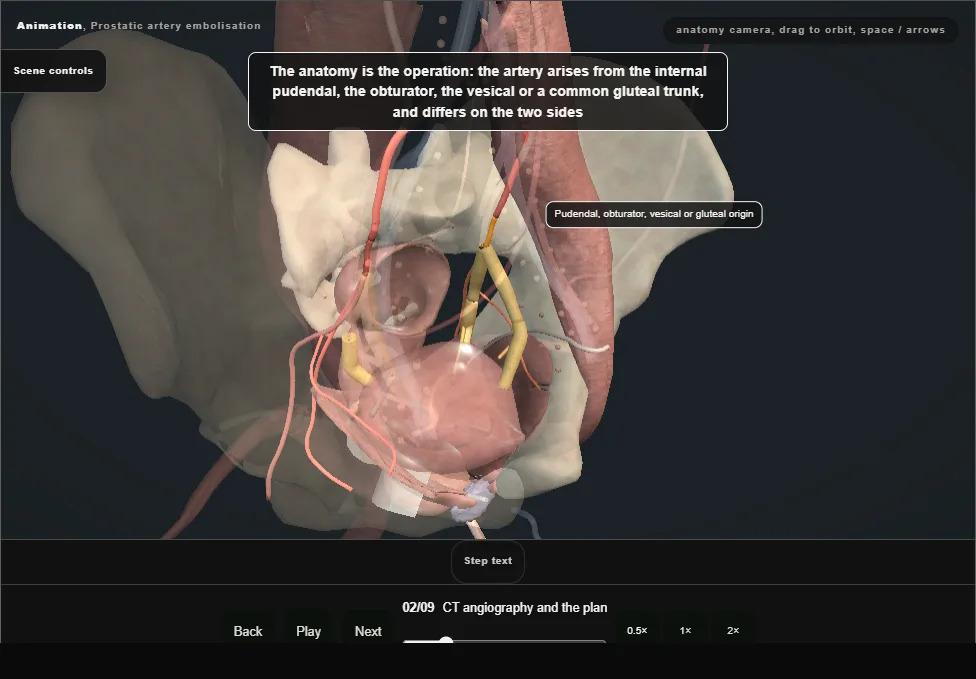Image resolution: width=976 pixels, height=679 pixels.
Task: Click the step caption about artery origins
Action: coord(488,91)
